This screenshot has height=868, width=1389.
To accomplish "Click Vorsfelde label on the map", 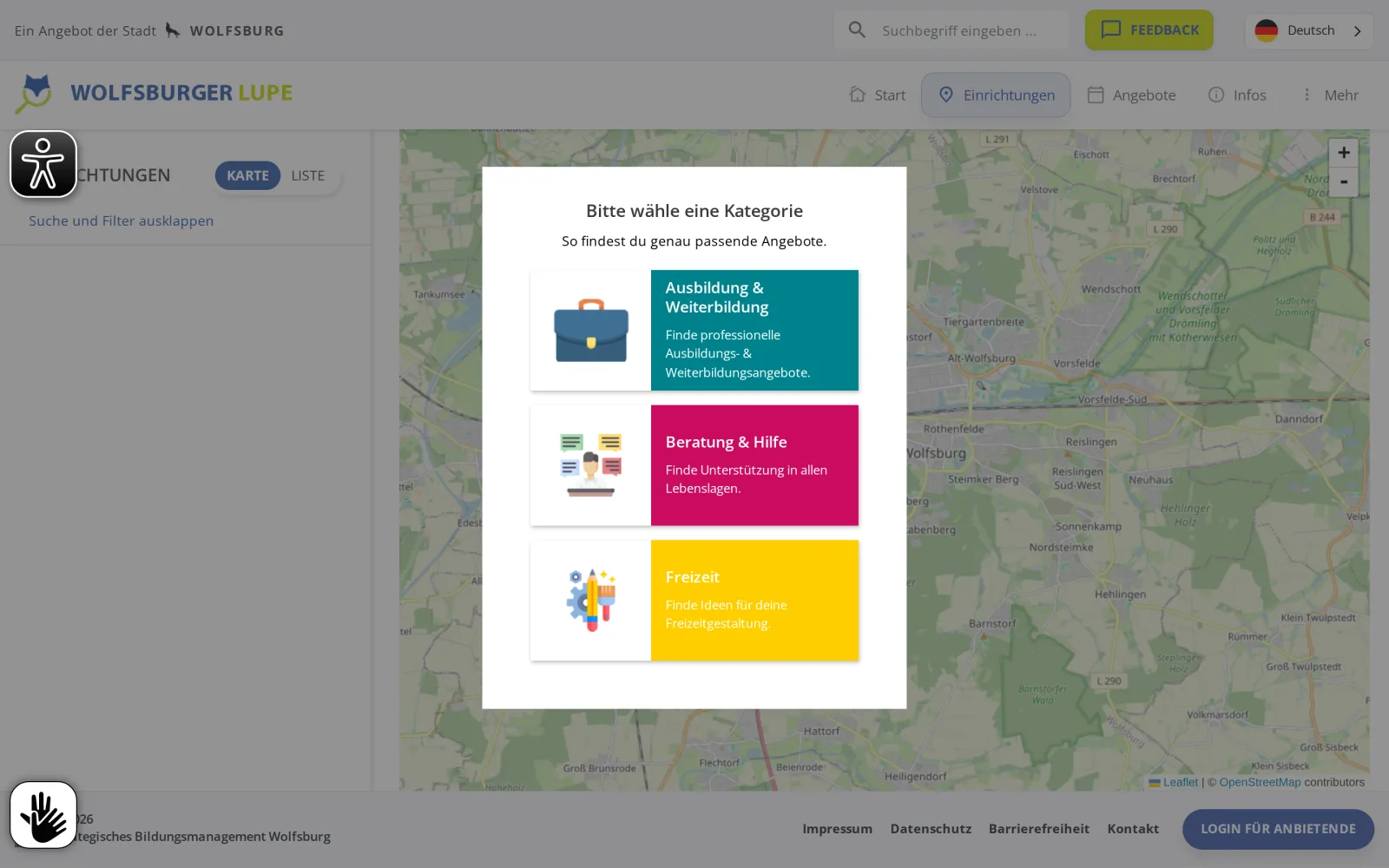I will (1076, 364).
